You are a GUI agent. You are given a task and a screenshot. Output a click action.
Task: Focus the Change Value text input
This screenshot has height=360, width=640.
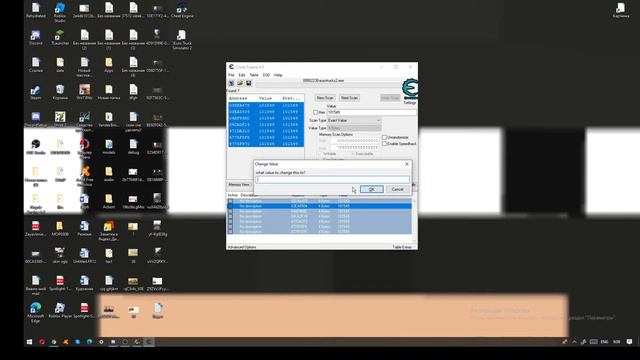click(332, 180)
